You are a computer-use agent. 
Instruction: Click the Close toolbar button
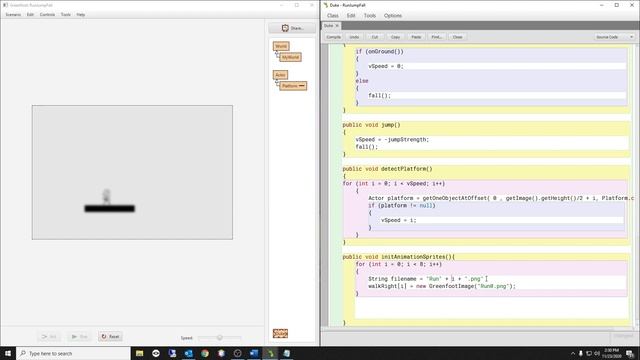pyautogui.click(x=458, y=37)
